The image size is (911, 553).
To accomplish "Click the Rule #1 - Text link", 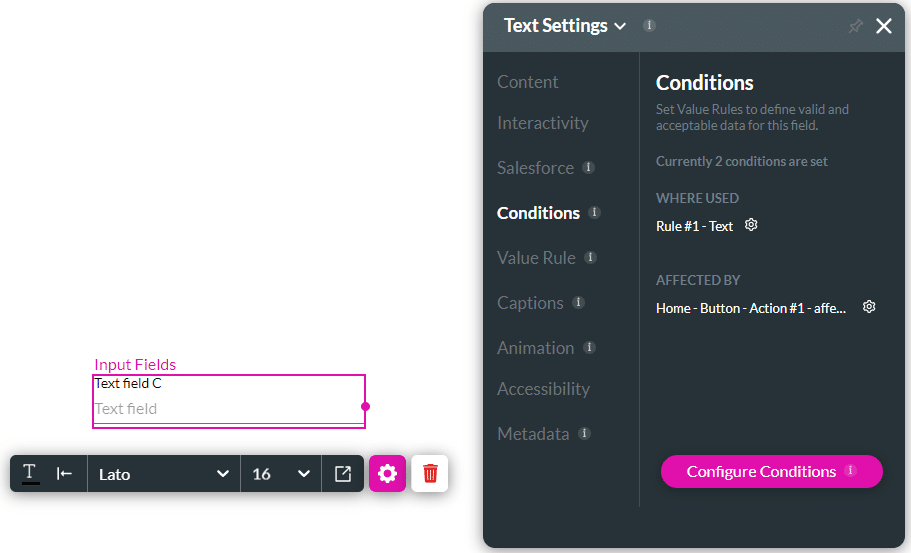I will tap(694, 226).
